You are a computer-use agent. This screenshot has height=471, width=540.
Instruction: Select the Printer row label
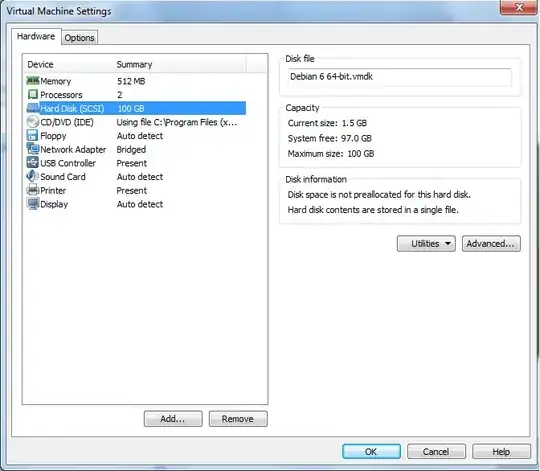(x=53, y=190)
